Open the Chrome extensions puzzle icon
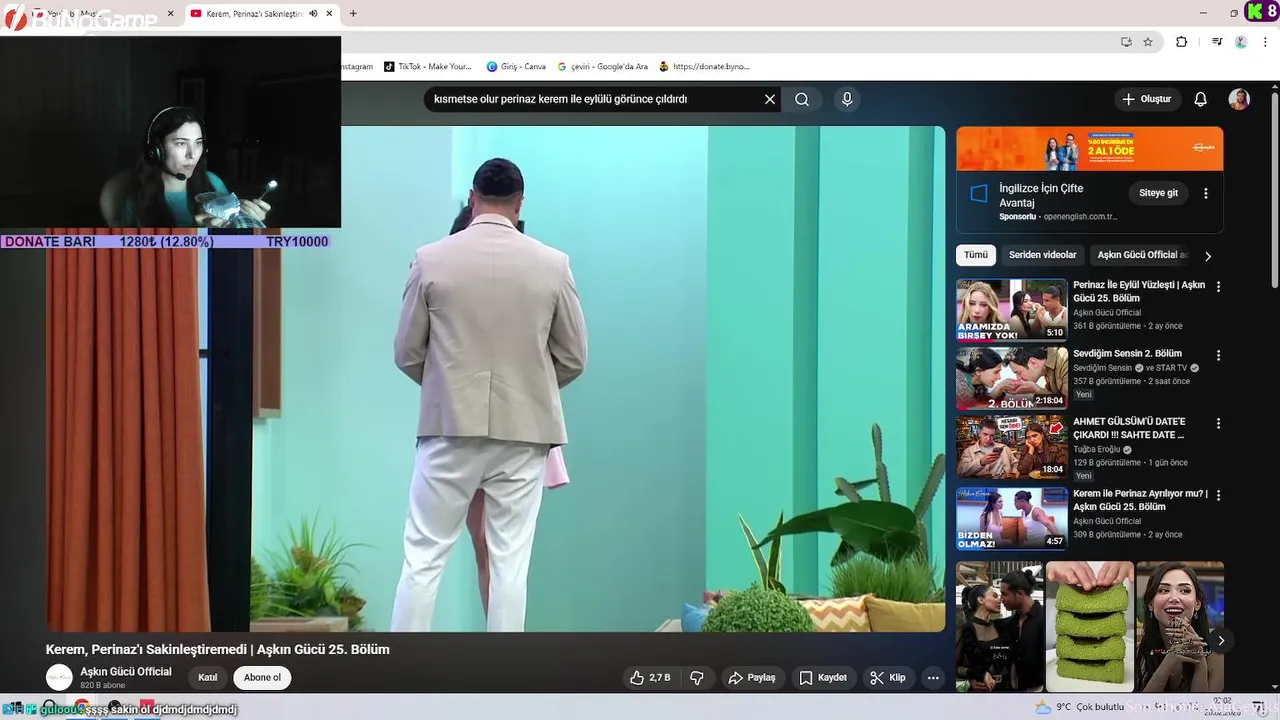1280x720 pixels. click(x=1182, y=42)
